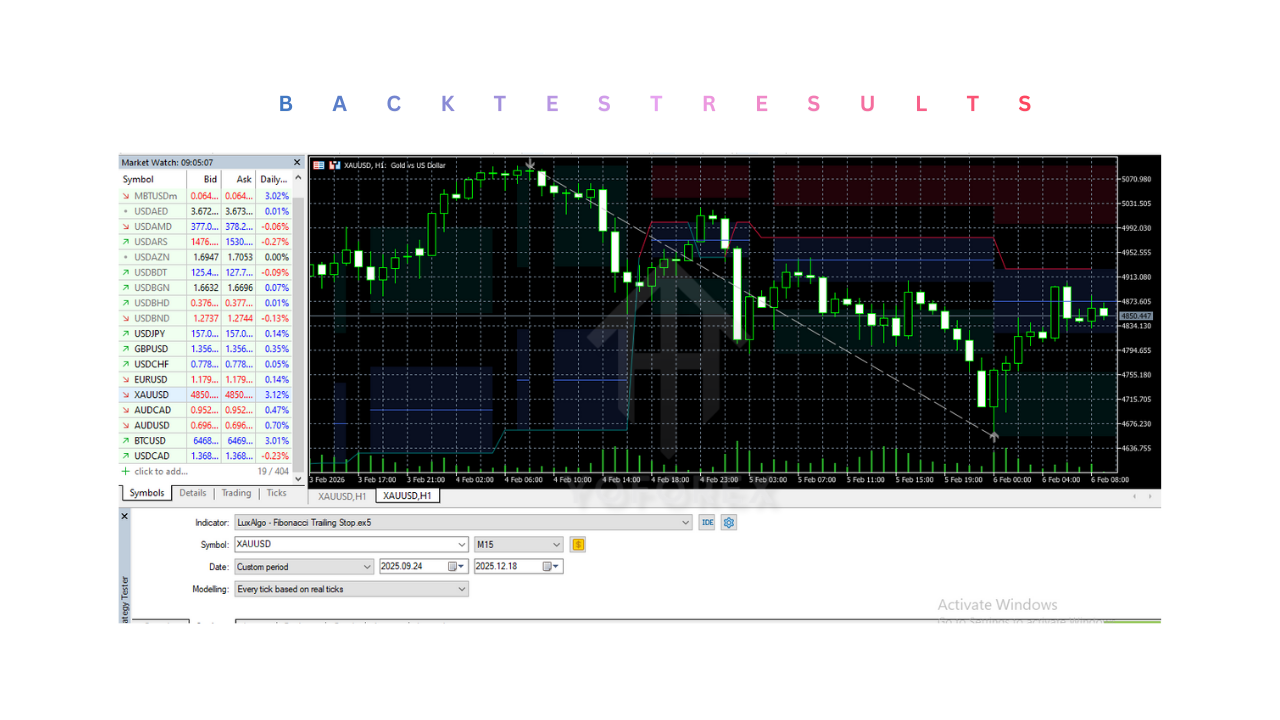Select the Details tab in Market Watch
The image size is (1280, 720).
pyautogui.click(x=192, y=493)
